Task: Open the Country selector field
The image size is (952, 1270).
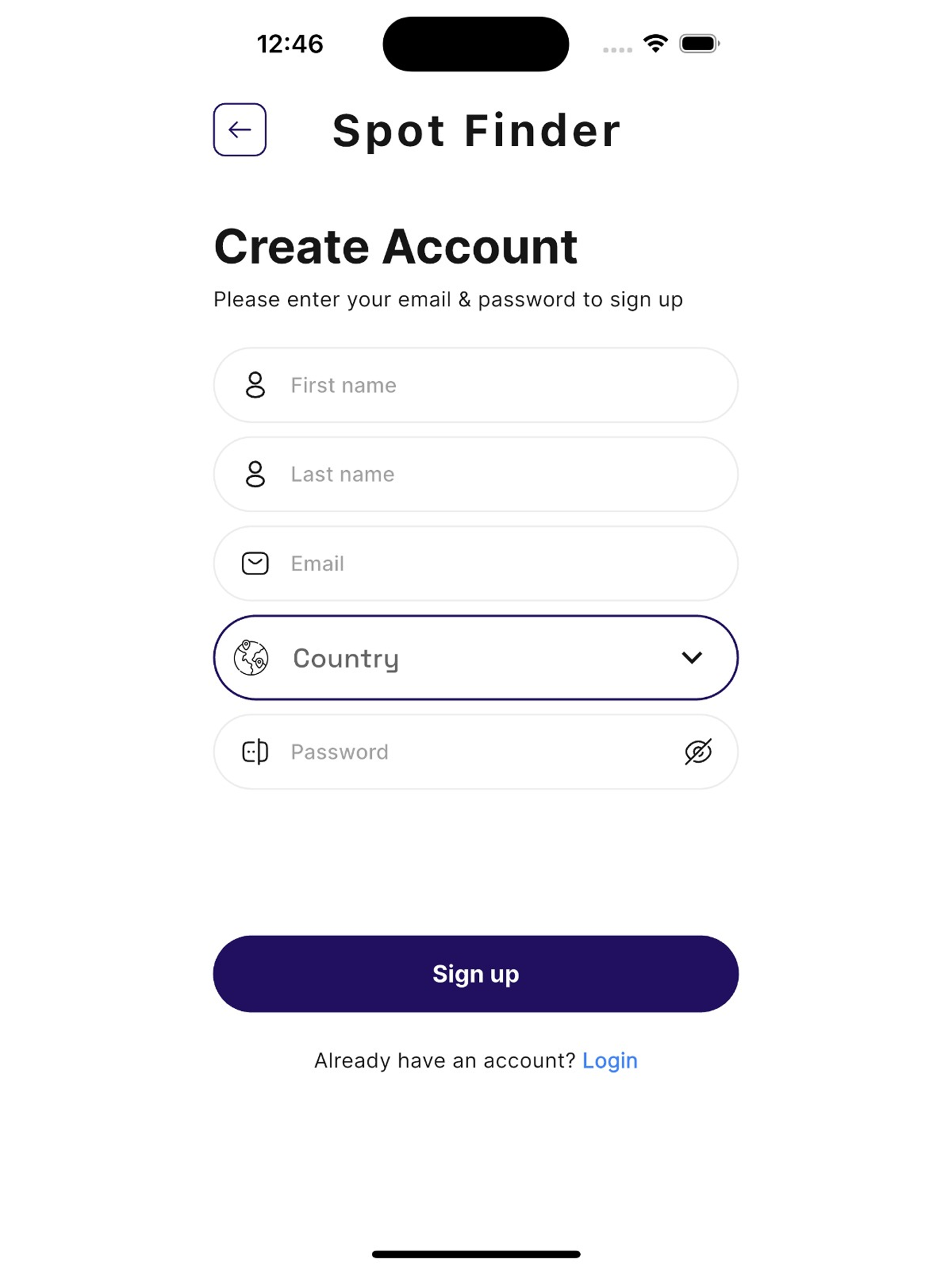Action: coord(476,658)
